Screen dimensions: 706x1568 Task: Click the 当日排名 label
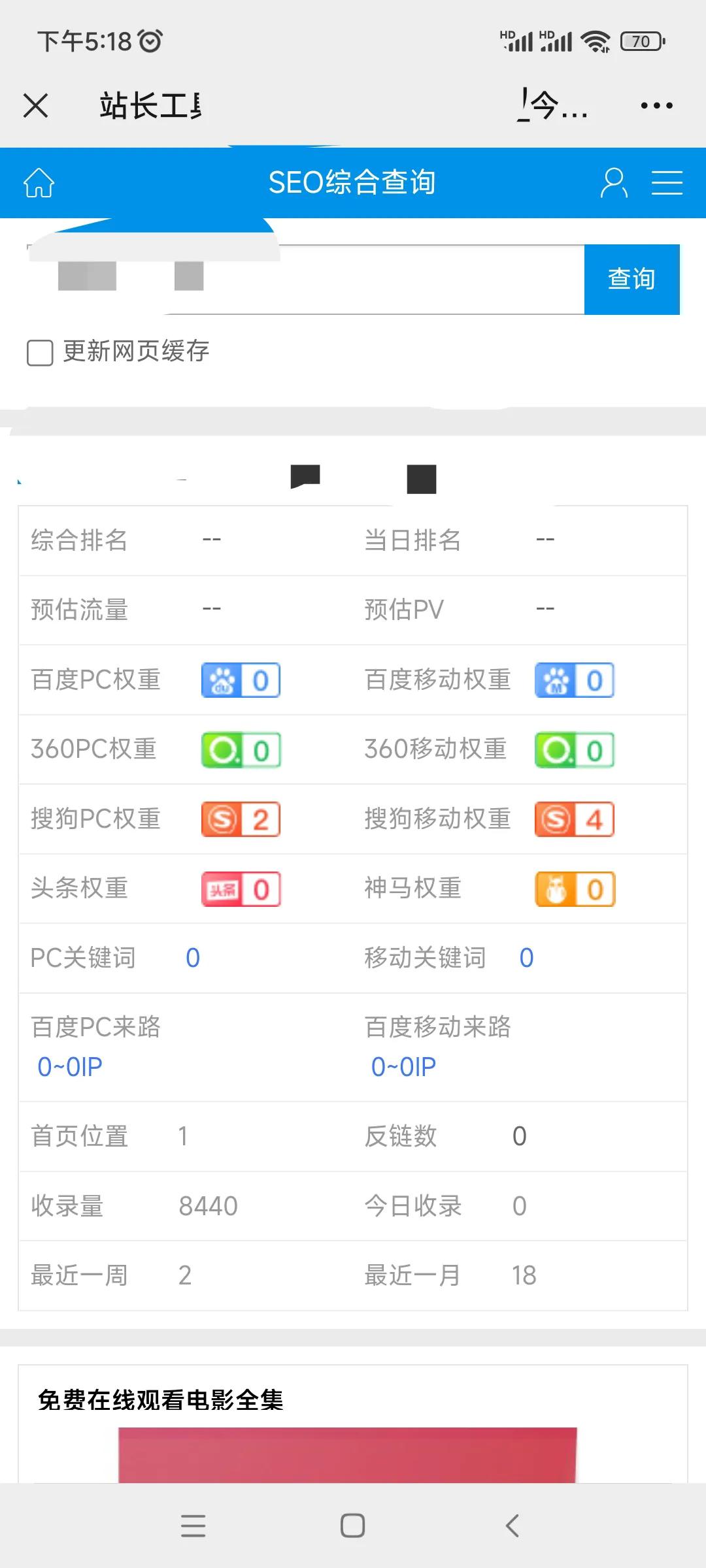pos(412,540)
